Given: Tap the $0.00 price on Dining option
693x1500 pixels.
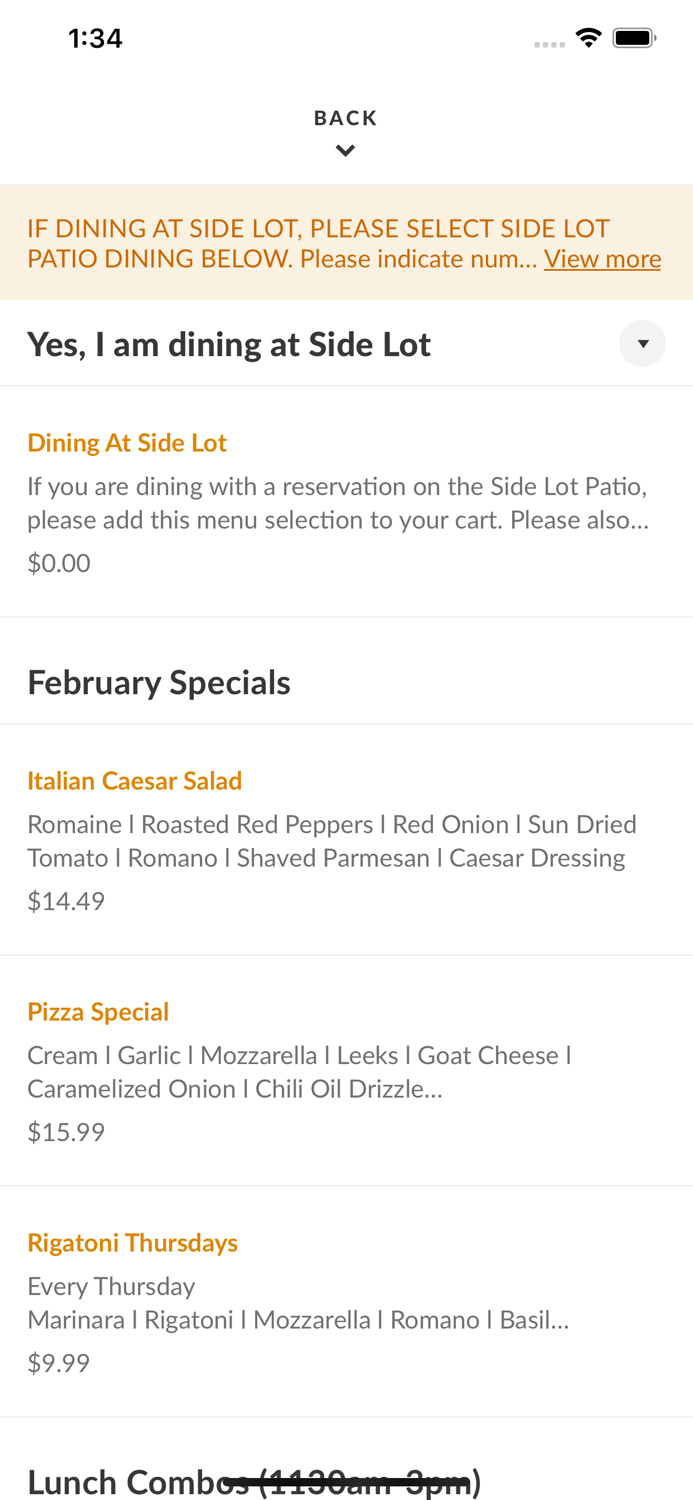Looking at the screenshot, I should coord(58,563).
